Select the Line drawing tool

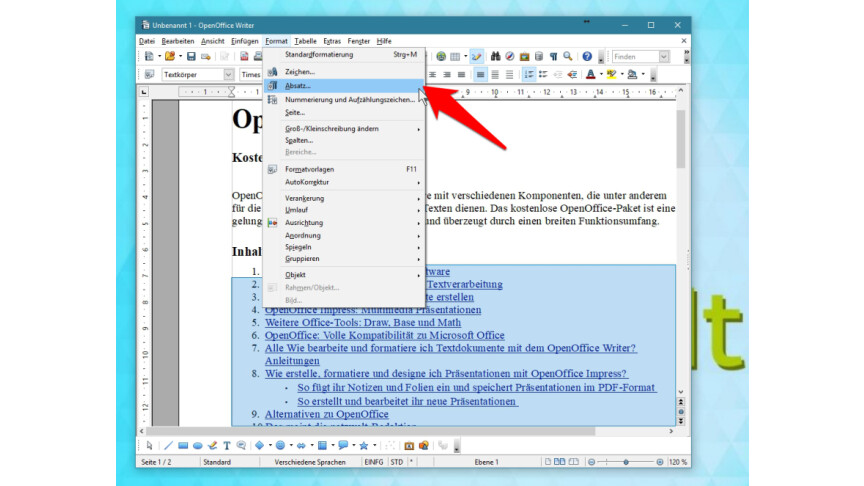point(168,446)
